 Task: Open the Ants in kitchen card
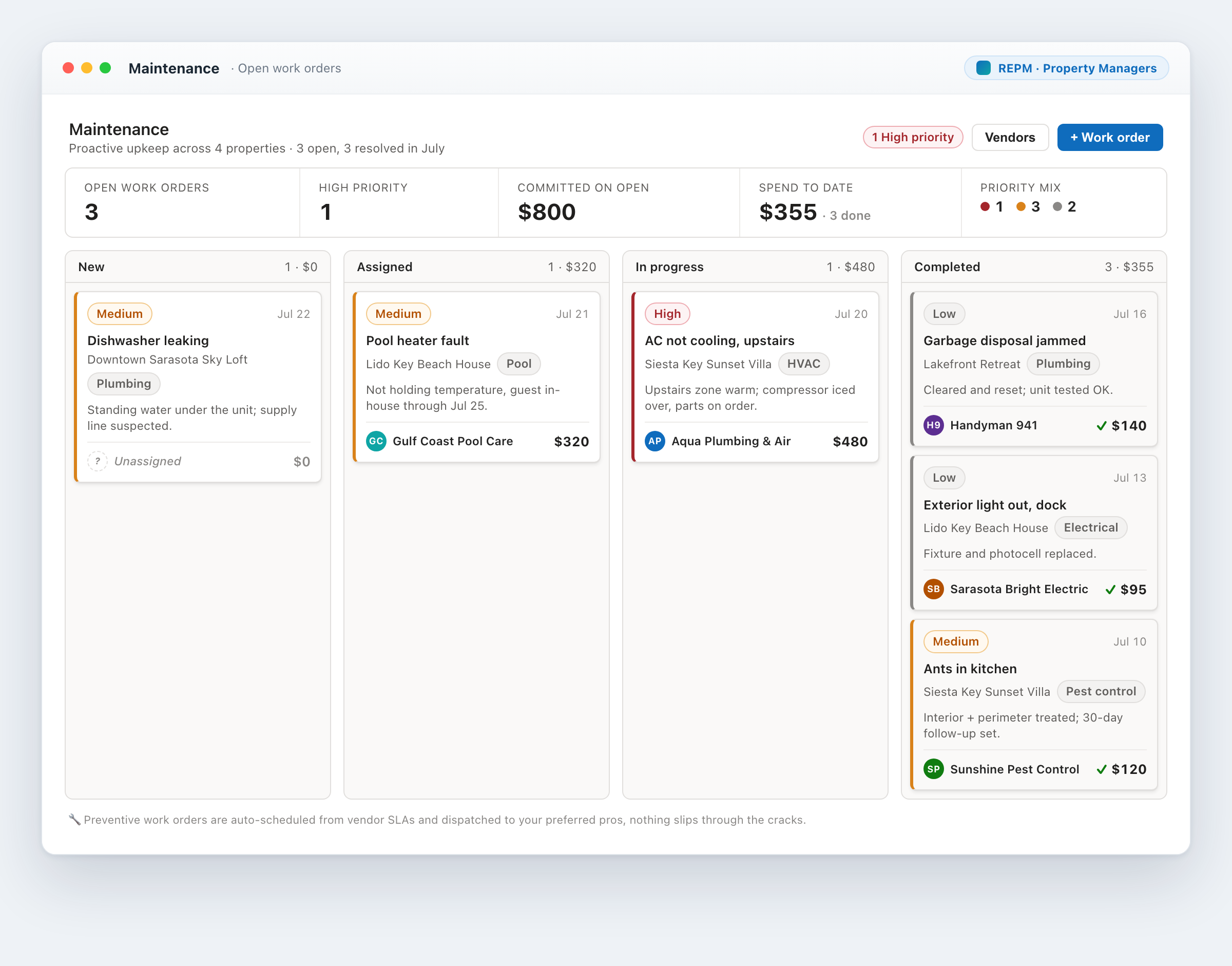1034,705
